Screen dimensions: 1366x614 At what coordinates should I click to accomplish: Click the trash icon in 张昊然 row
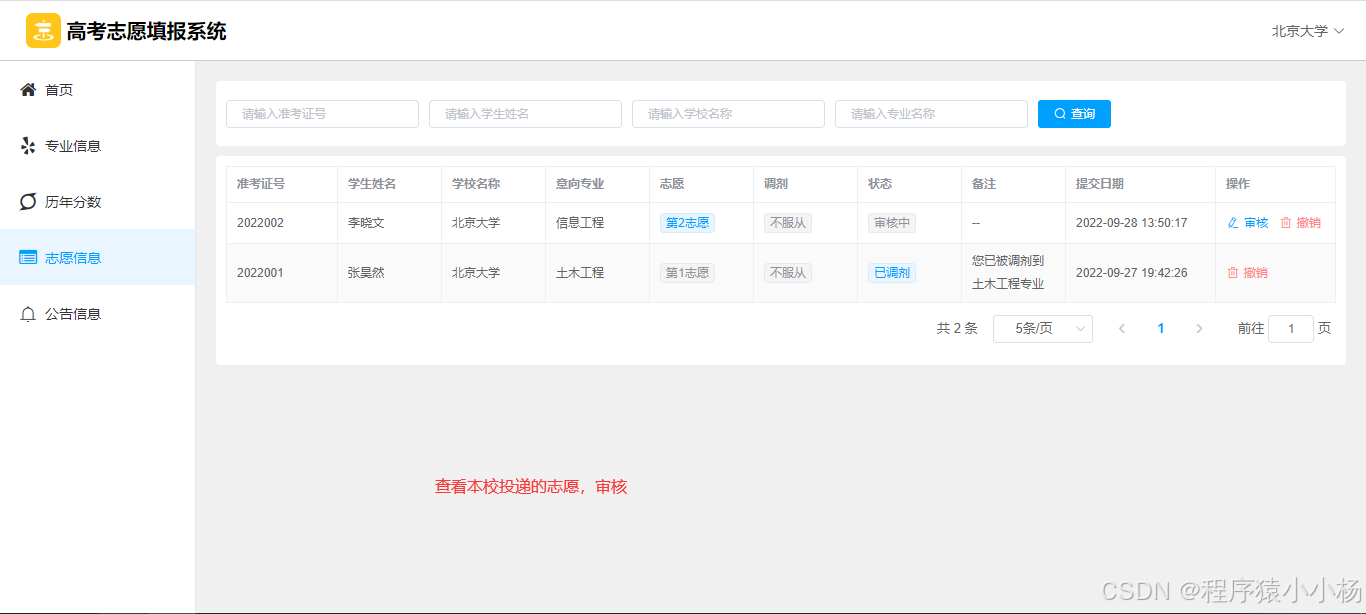[1233, 273]
